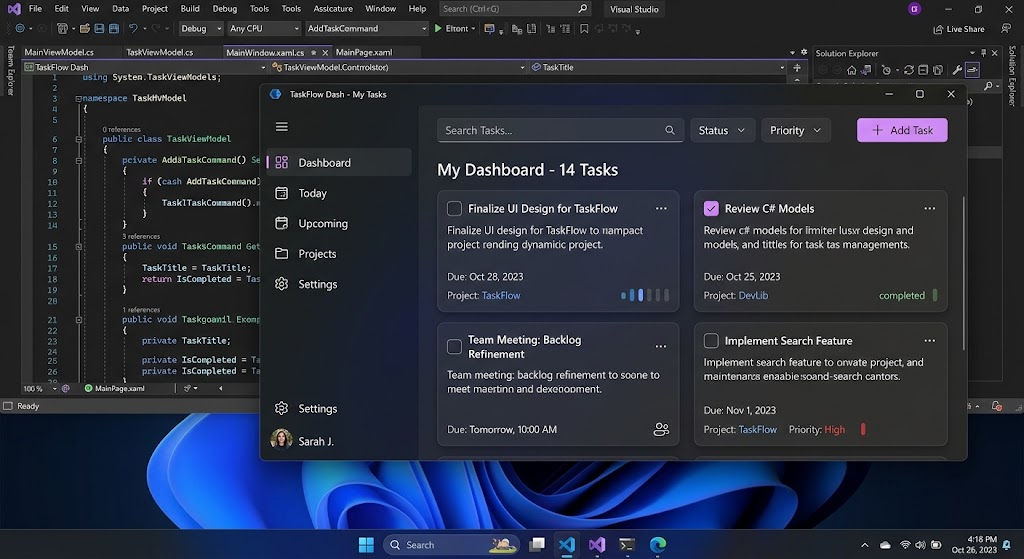The width and height of the screenshot is (1024, 559).
Task: Click pending changes clock icon in Solution Explorer
Action: (886, 70)
